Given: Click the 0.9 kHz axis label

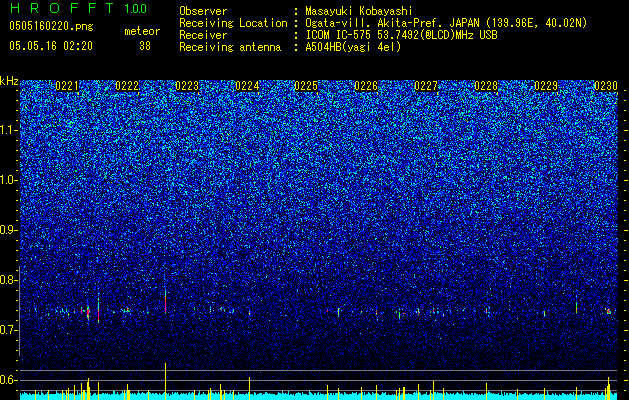Looking at the screenshot, I should [x=9, y=230].
